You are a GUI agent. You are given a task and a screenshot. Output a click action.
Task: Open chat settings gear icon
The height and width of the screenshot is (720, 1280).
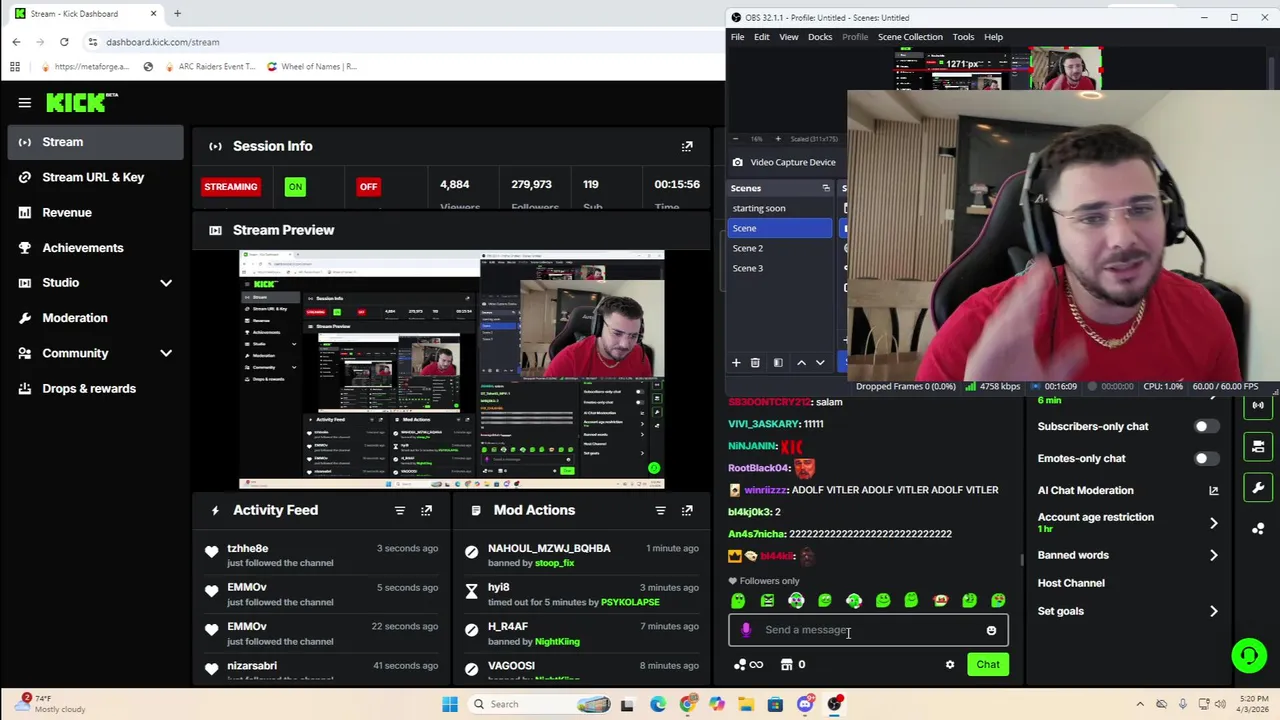(x=950, y=664)
